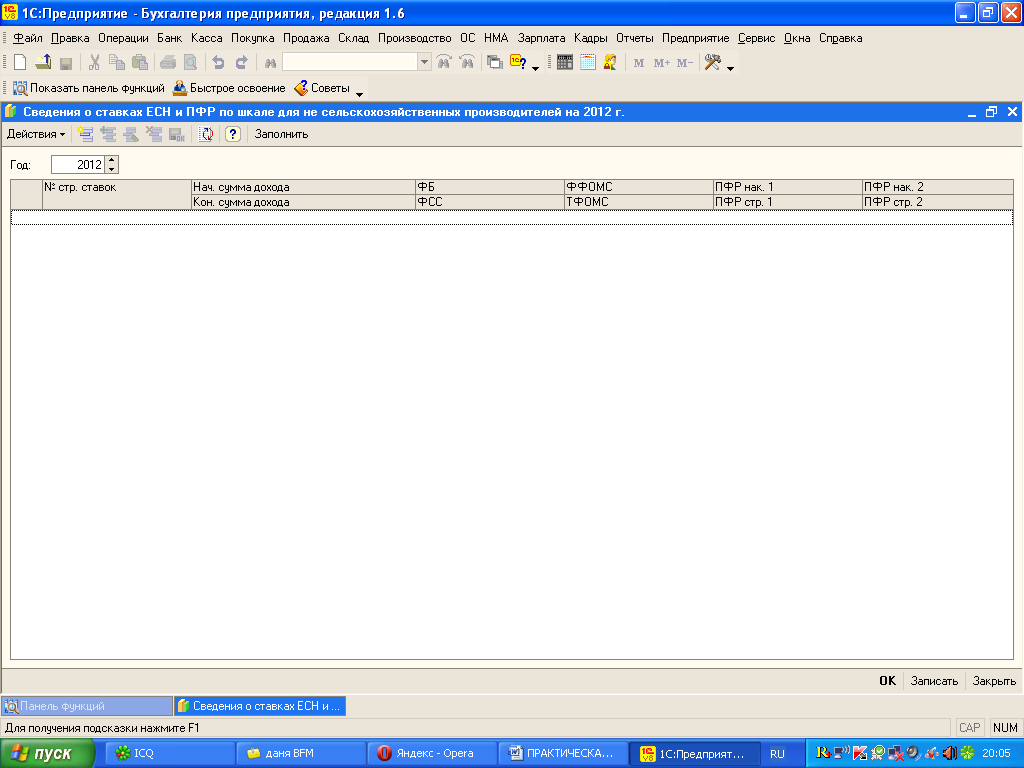Click the Open file icon in the toolbar

point(43,63)
